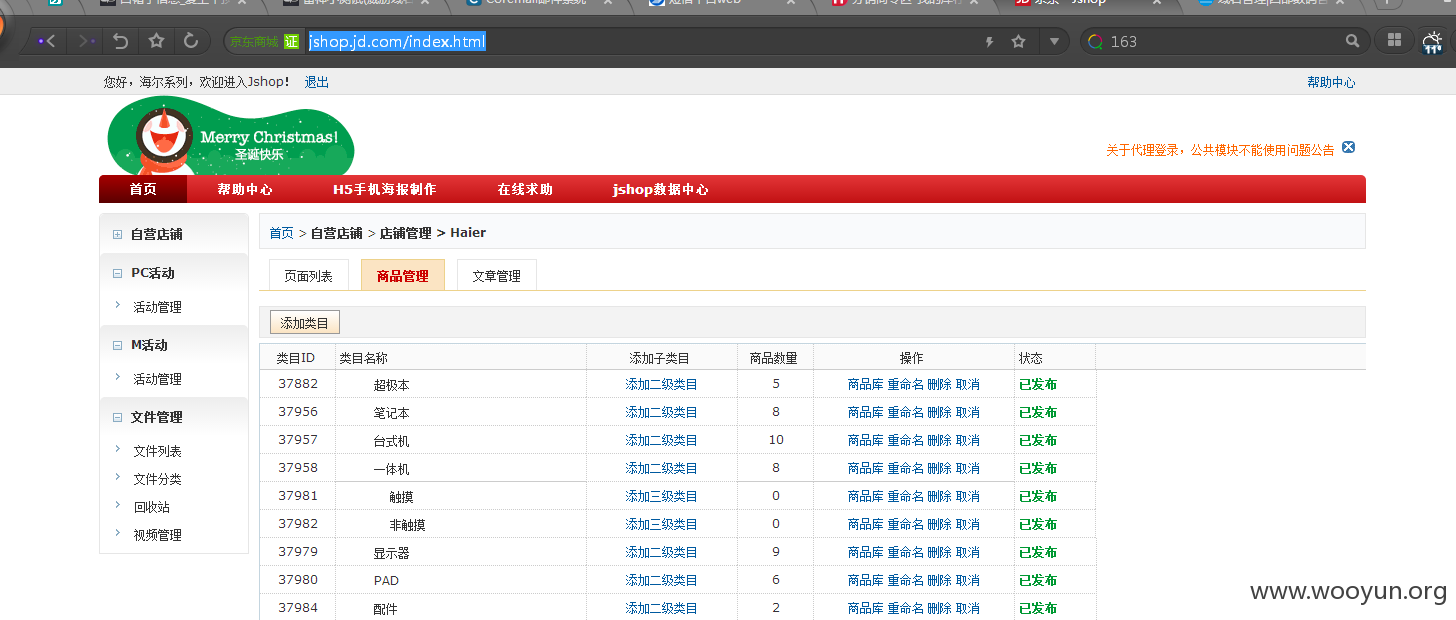Open 文件列表 in the sidebar
Image resolution: width=1456 pixels, height=620 pixels.
[x=157, y=451]
